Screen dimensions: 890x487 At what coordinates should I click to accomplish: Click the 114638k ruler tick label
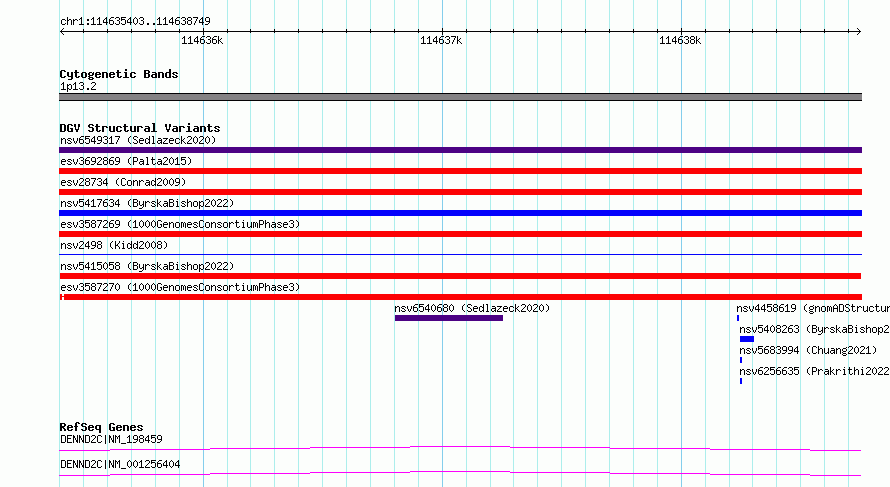click(x=680, y=40)
